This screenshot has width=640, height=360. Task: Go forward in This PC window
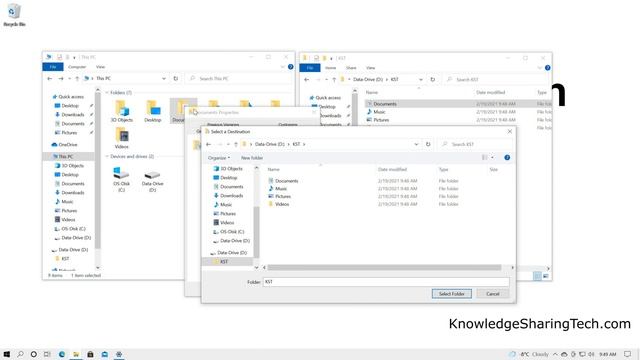[x=60, y=78]
